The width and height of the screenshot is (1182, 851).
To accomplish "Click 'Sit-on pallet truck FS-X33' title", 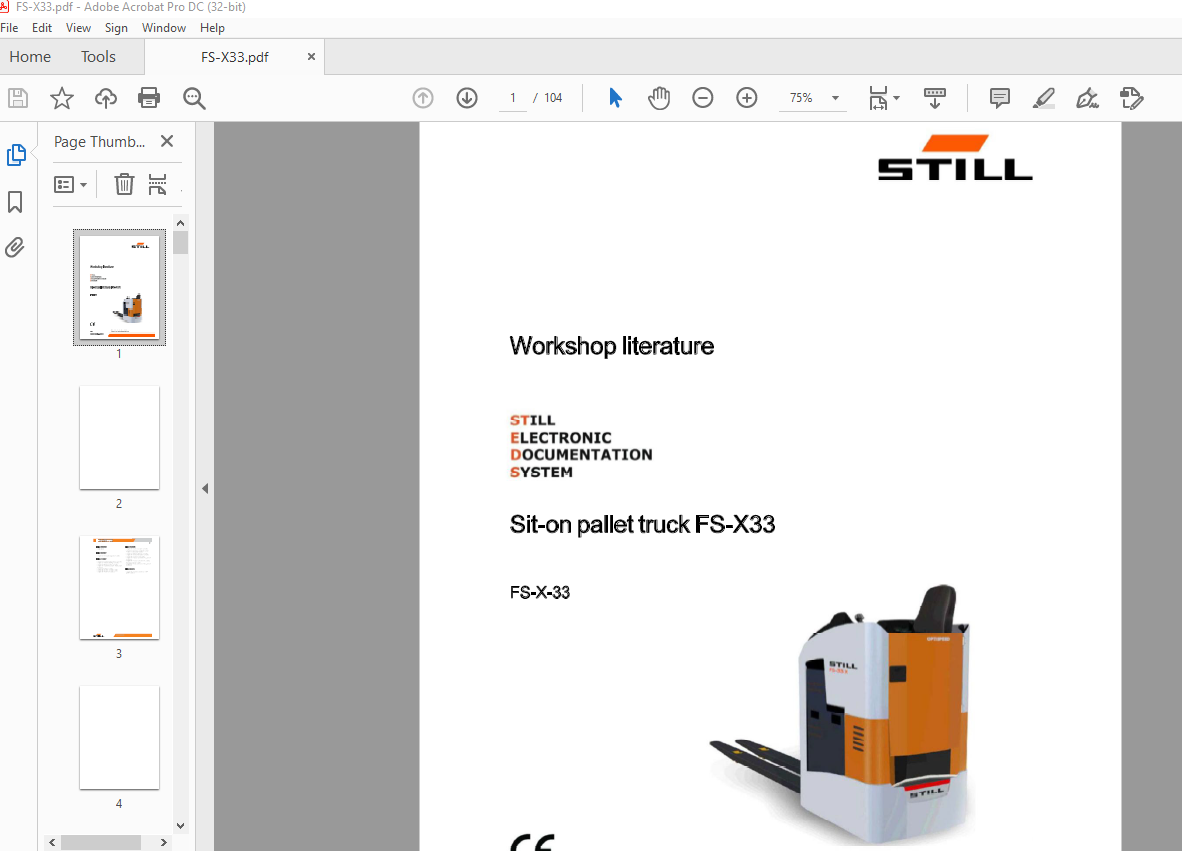I will click(x=642, y=524).
